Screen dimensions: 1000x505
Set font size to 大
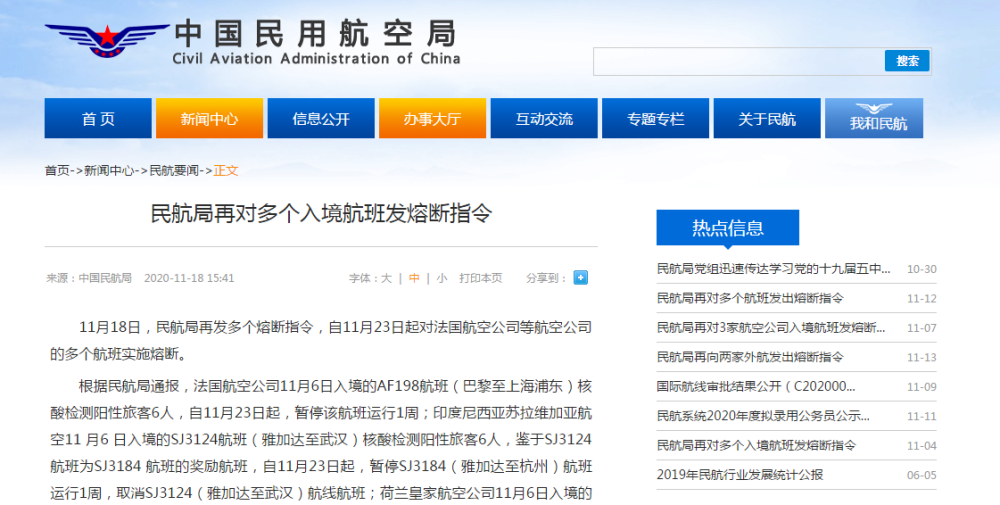pyautogui.click(x=386, y=278)
